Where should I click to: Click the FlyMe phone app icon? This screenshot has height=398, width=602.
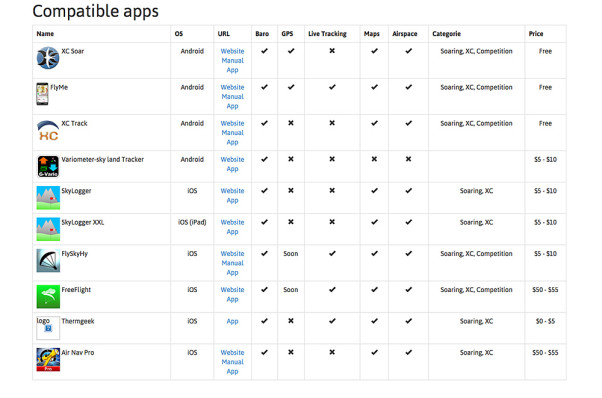click(x=42, y=94)
